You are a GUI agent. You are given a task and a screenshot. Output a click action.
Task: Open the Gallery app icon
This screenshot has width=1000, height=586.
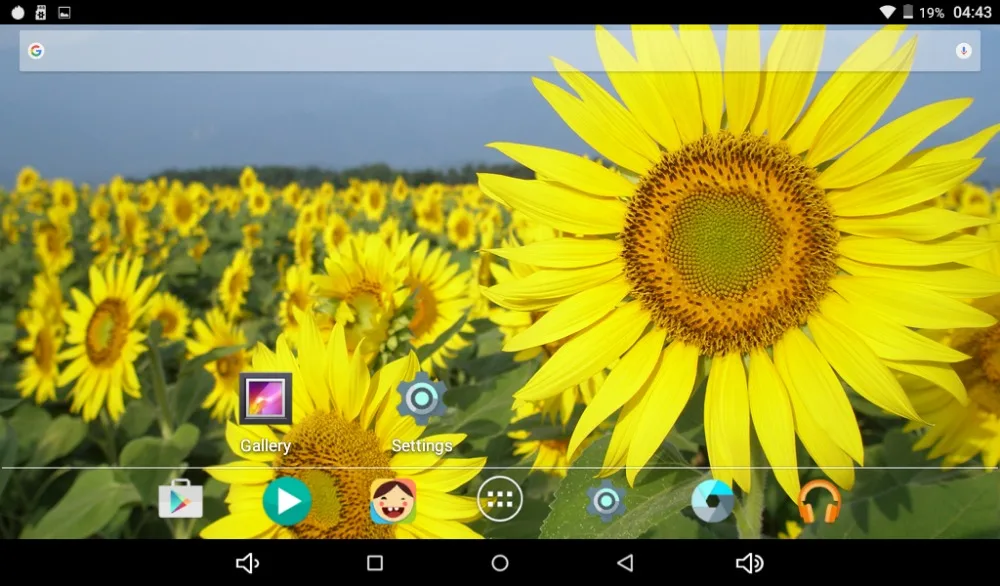point(266,399)
